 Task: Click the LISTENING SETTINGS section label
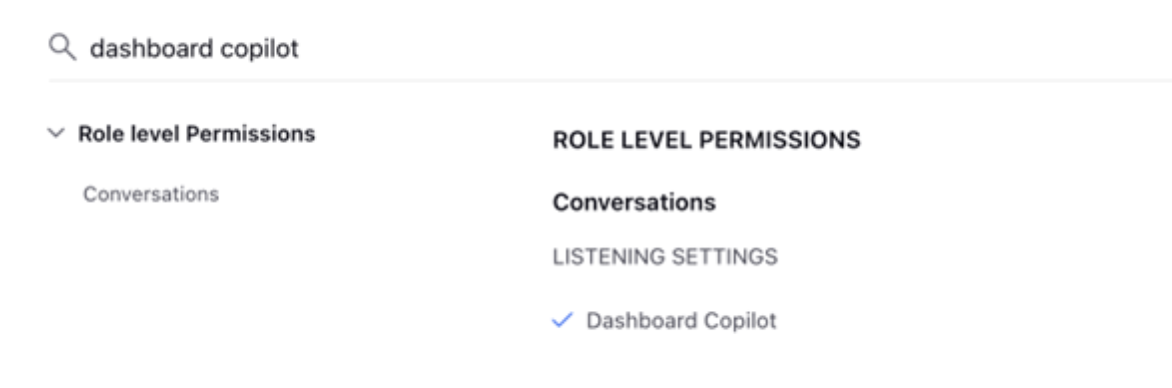(665, 257)
